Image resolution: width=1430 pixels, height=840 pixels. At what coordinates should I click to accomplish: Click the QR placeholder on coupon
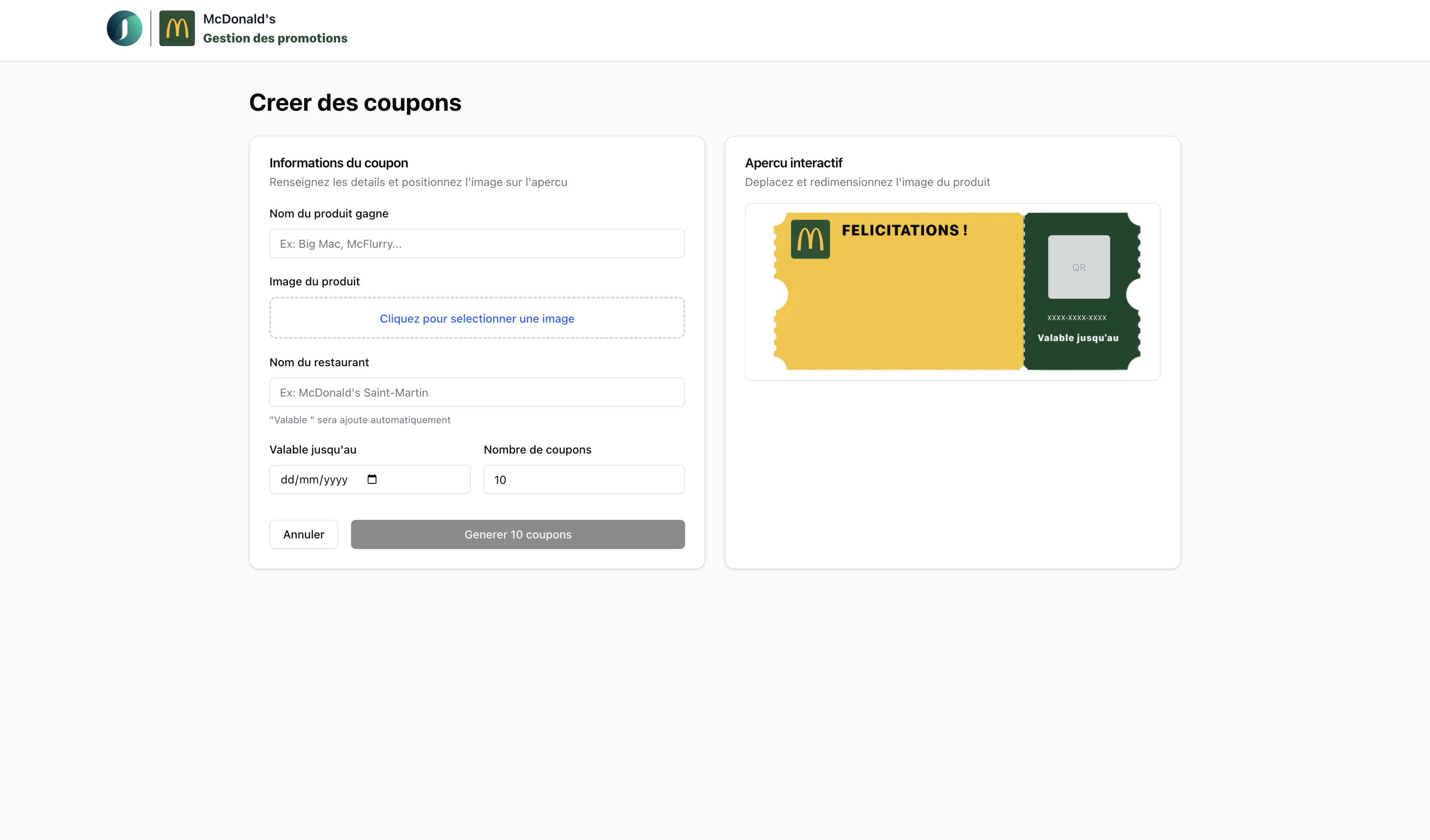click(1078, 267)
